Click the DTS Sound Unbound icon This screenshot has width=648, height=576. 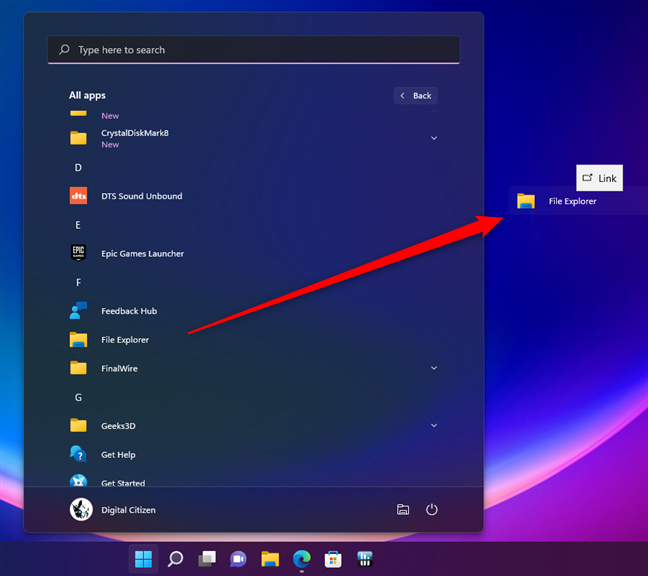78,196
